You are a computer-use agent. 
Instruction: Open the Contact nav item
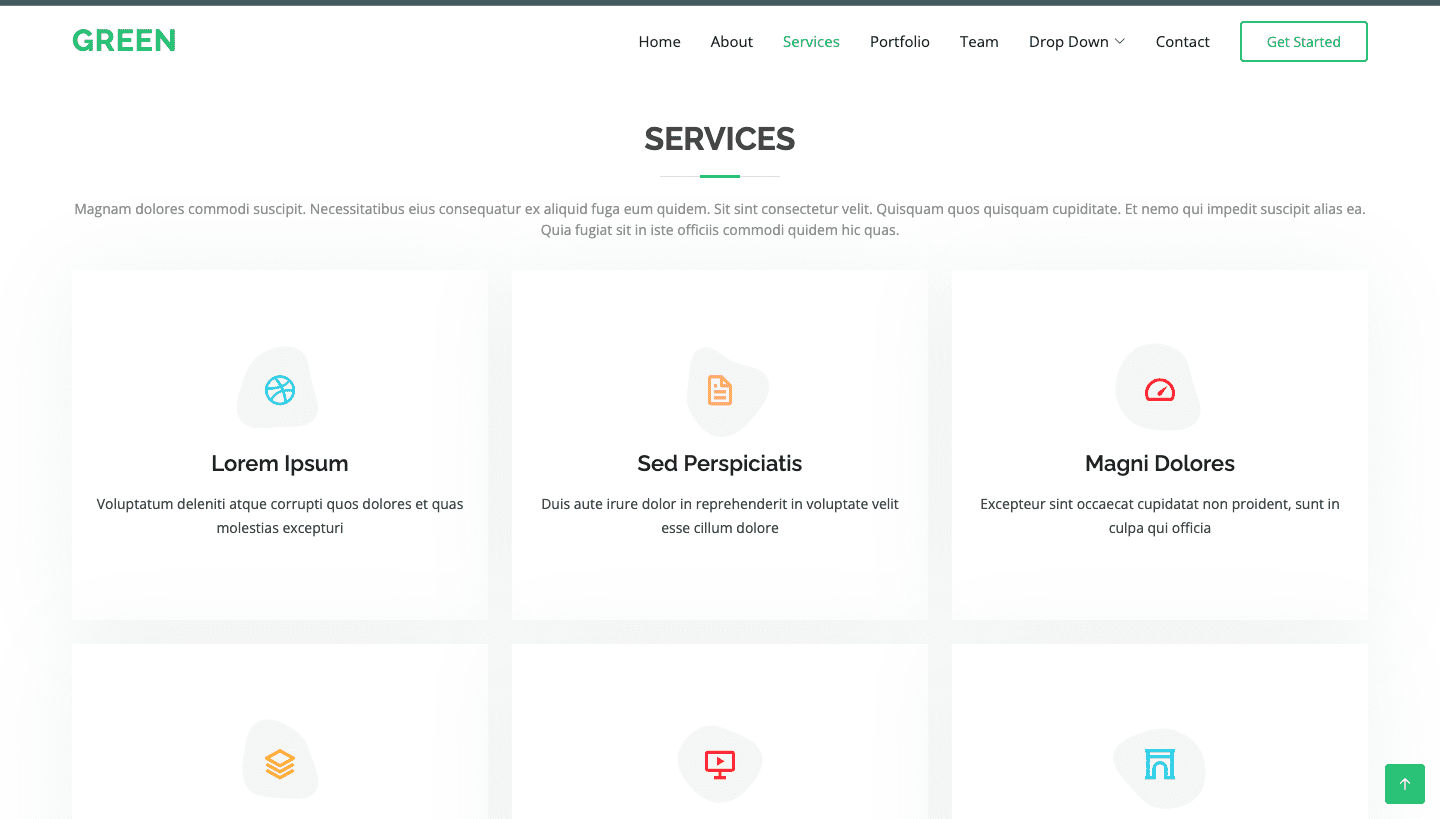pyautogui.click(x=1182, y=42)
